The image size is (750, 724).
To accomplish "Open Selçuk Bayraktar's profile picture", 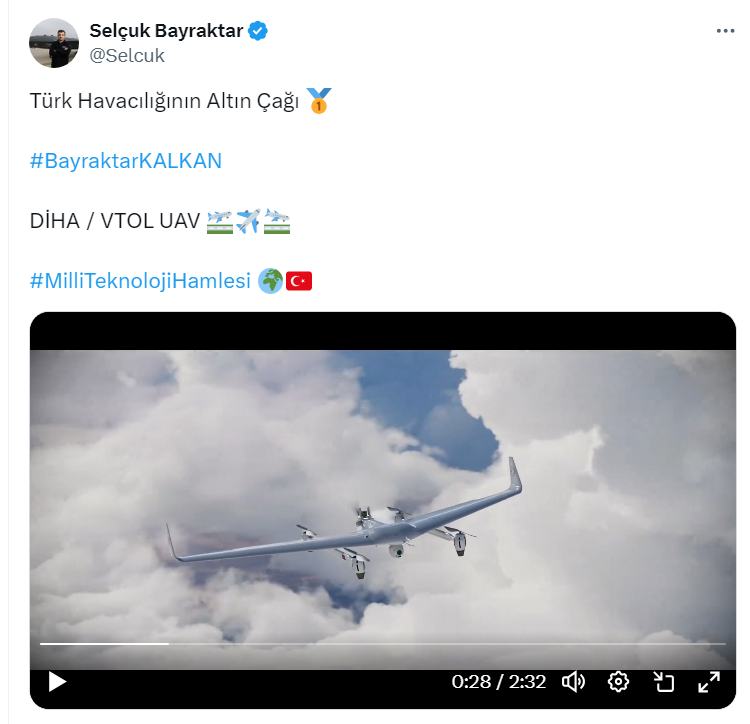I will tap(54, 43).
